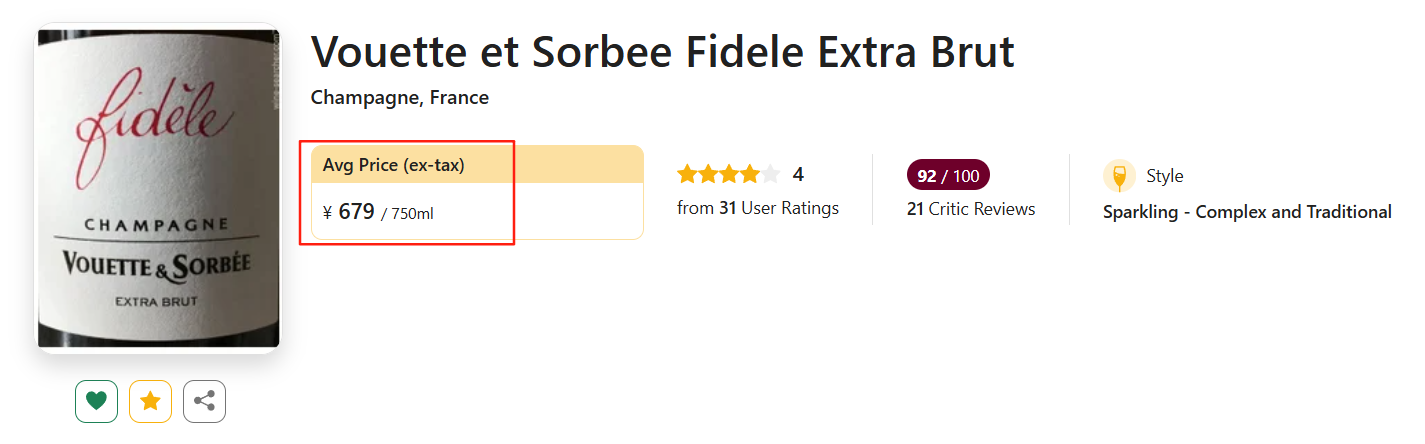Click the Avg Price (ex-tax) header

tap(394, 165)
